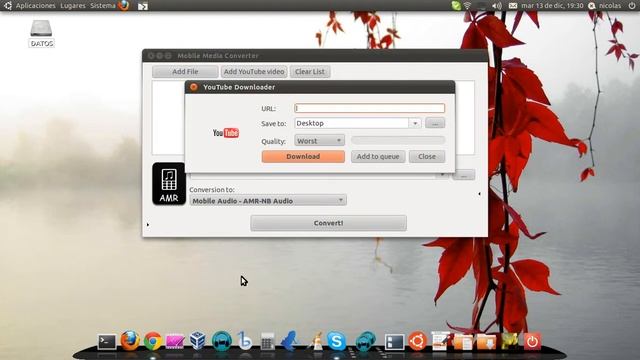This screenshot has width=640, height=360.
Task: Open the pink video clapper dock icon
Action: click(x=175, y=342)
